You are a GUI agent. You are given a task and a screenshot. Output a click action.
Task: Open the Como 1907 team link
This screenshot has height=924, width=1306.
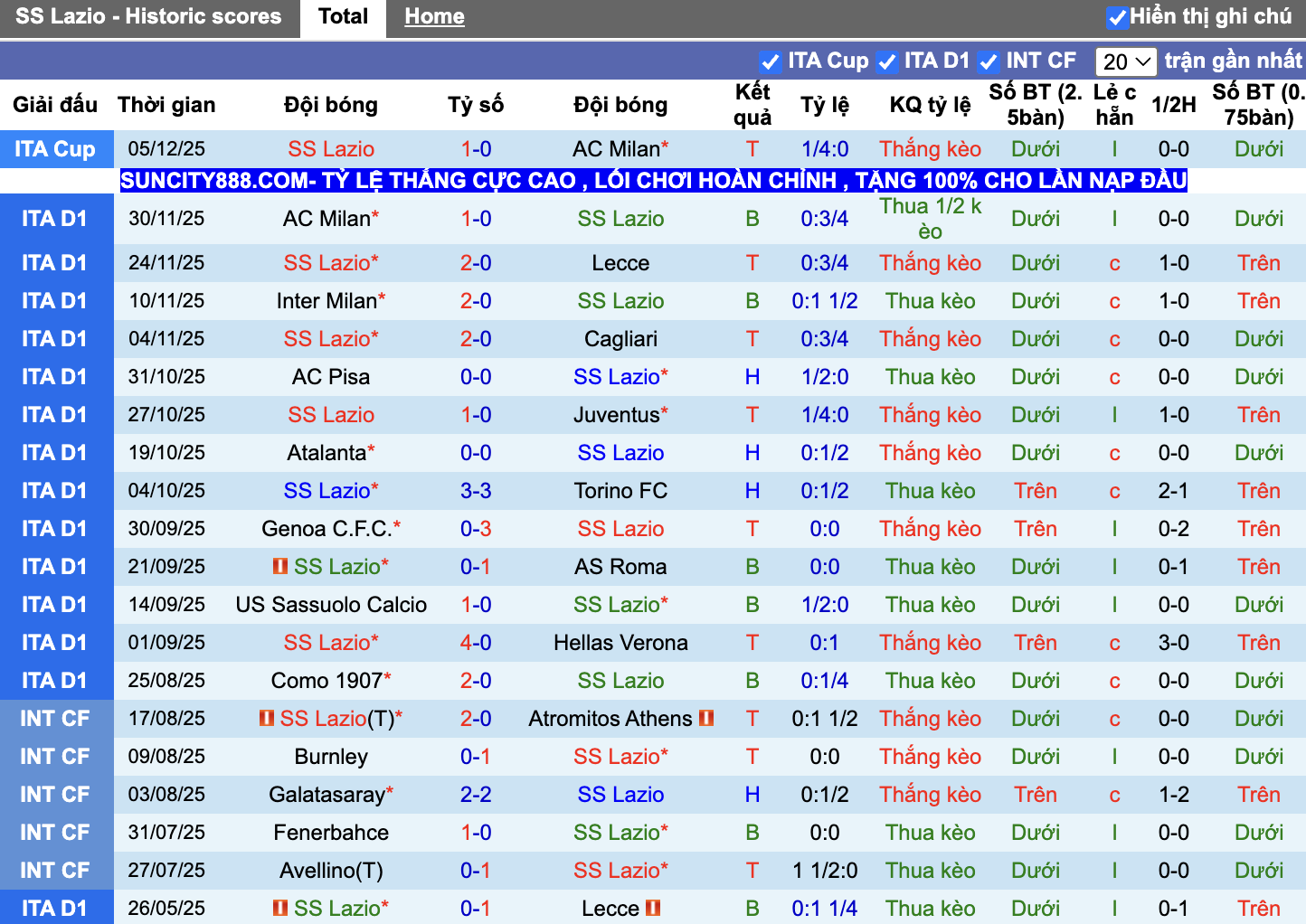point(326,681)
